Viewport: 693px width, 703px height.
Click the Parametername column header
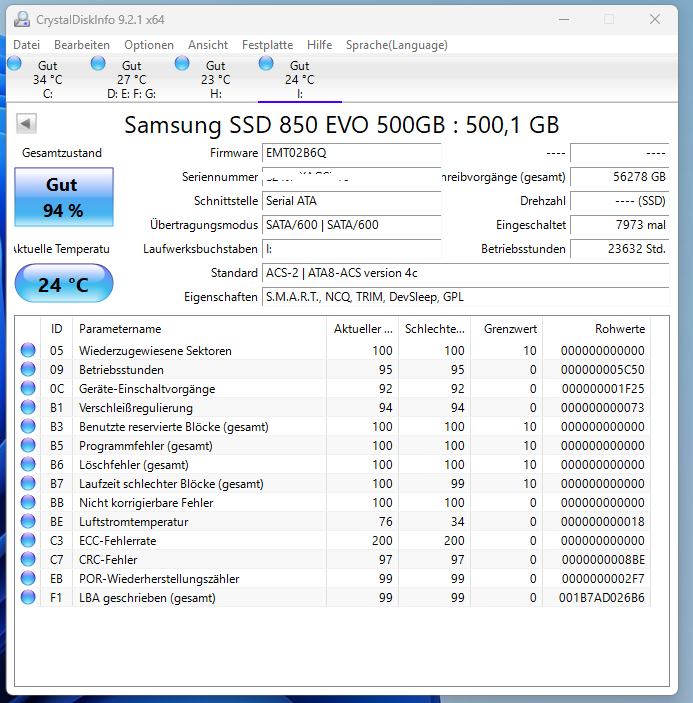point(199,329)
